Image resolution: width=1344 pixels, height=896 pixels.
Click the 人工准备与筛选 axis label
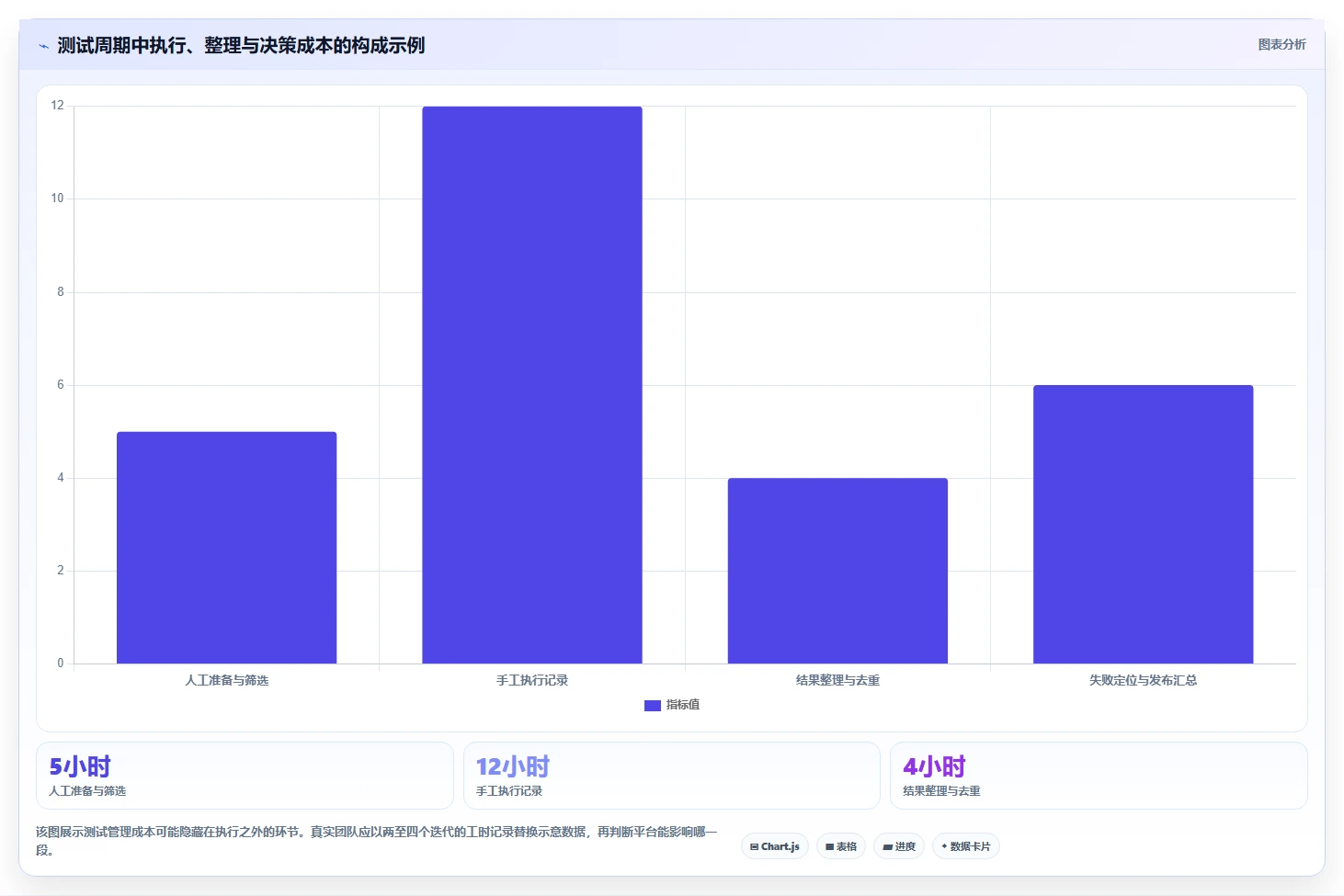coord(226,680)
